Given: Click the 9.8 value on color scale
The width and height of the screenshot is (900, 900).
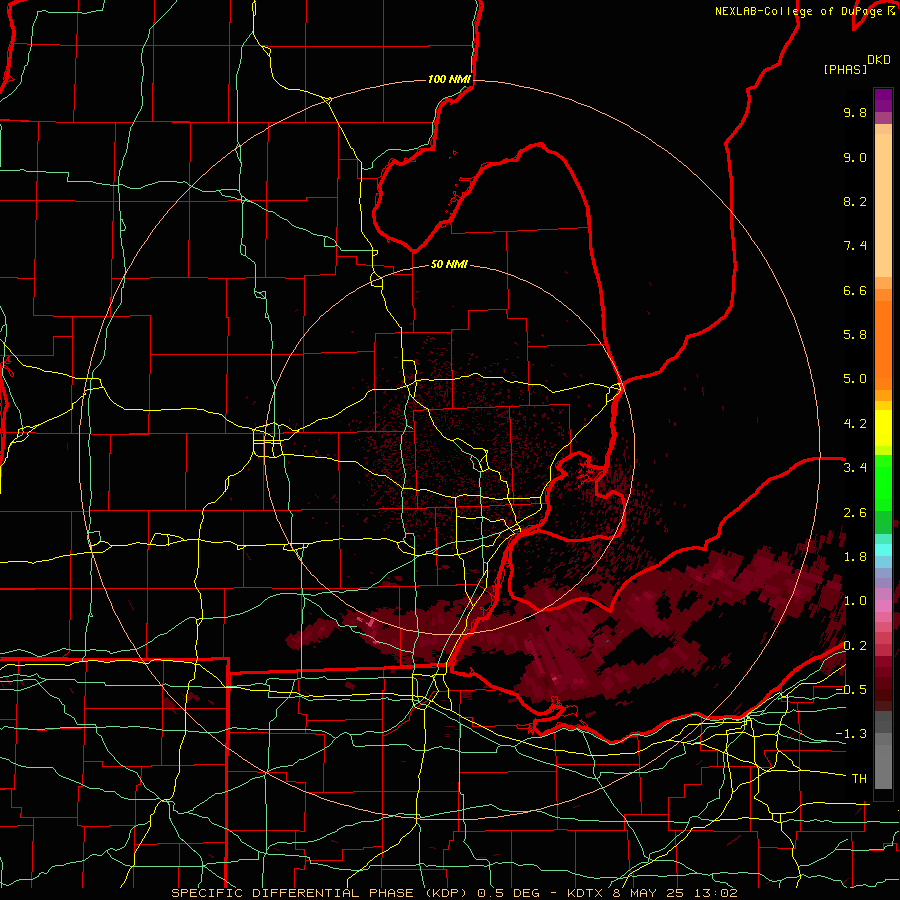Looking at the screenshot, I should 855,113.
